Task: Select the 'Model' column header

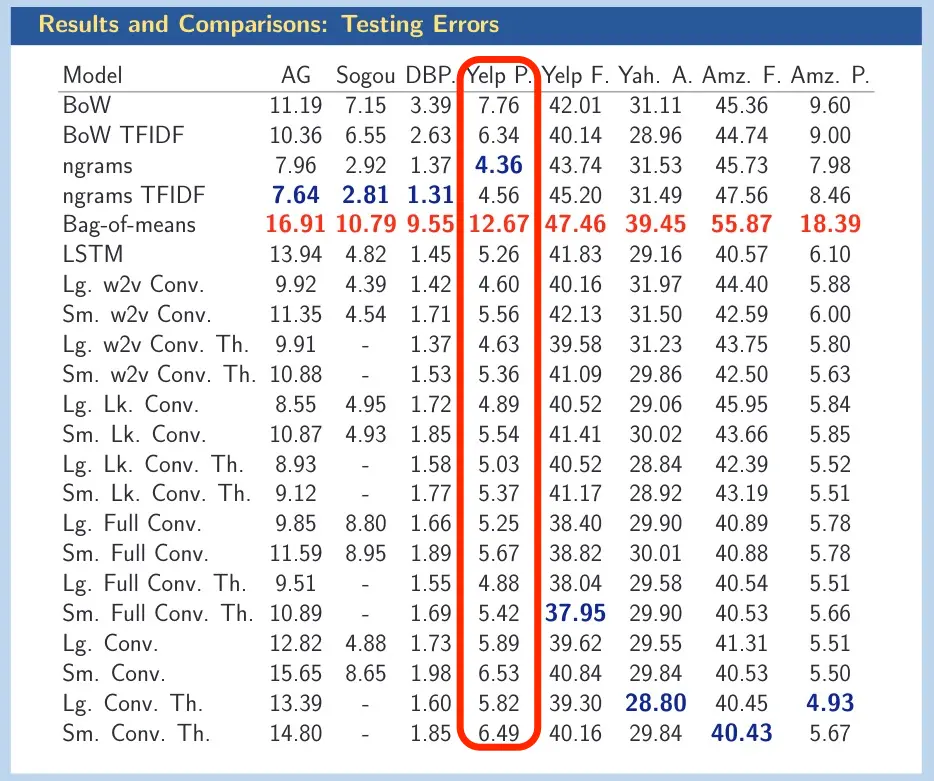Action: coord(92,75)
